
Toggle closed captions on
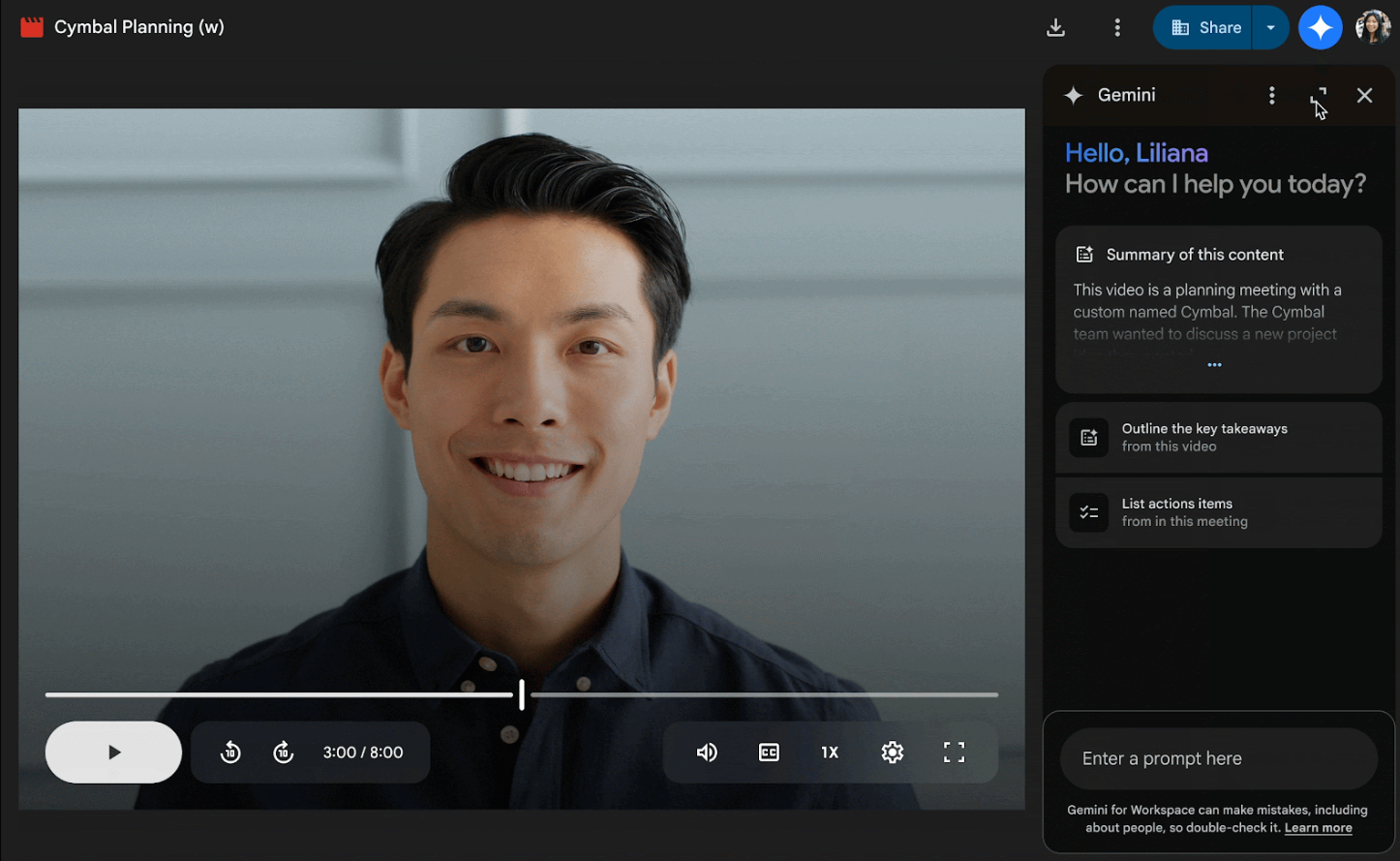(768, 752)
